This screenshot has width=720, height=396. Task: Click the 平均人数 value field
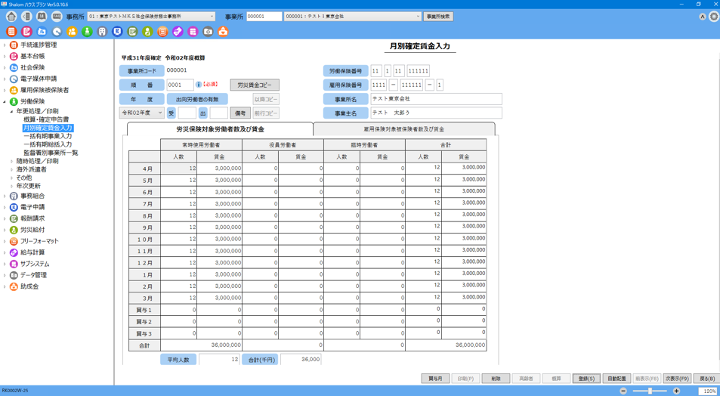coord(219,359)
